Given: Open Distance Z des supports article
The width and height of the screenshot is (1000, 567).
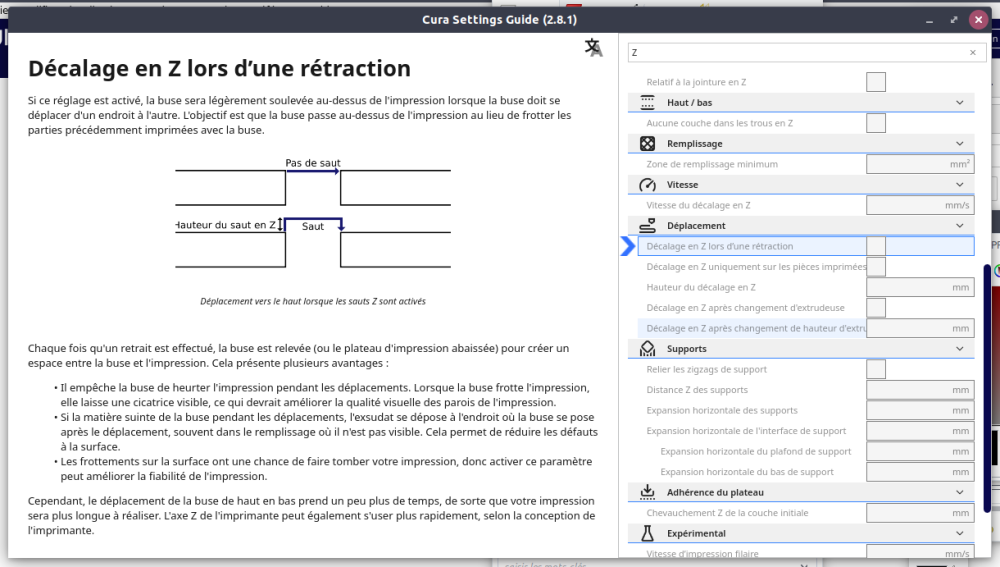Looking at the screenshot, I should click(697, 390).
